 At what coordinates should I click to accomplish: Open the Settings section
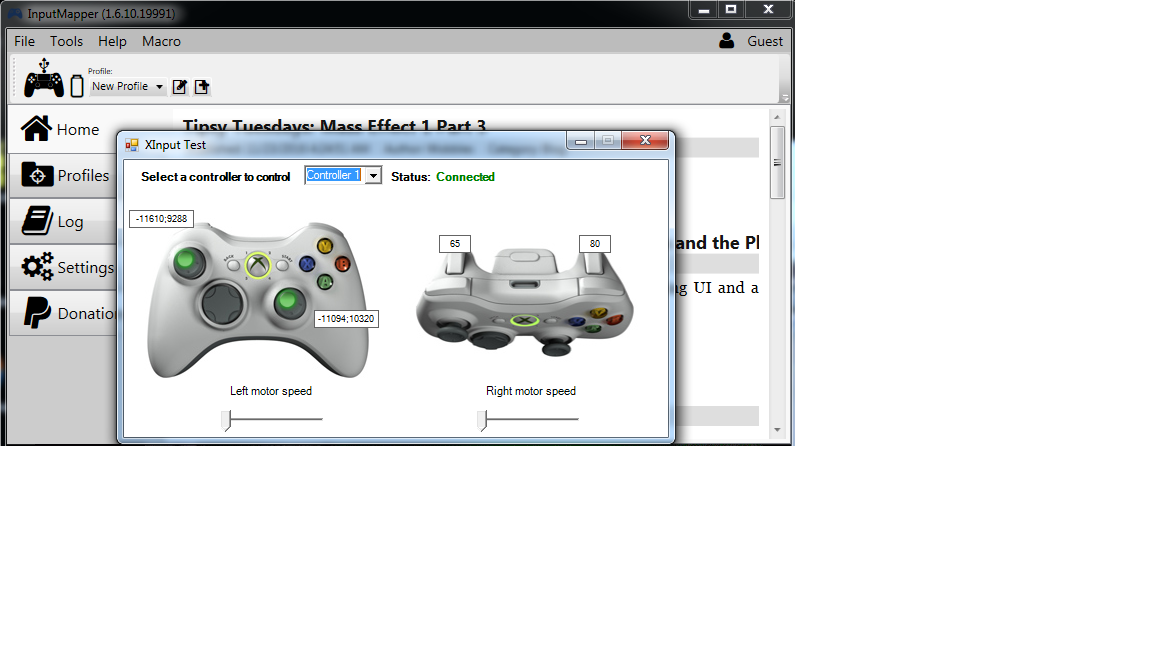pyautogui.click(x=64, y=267)
